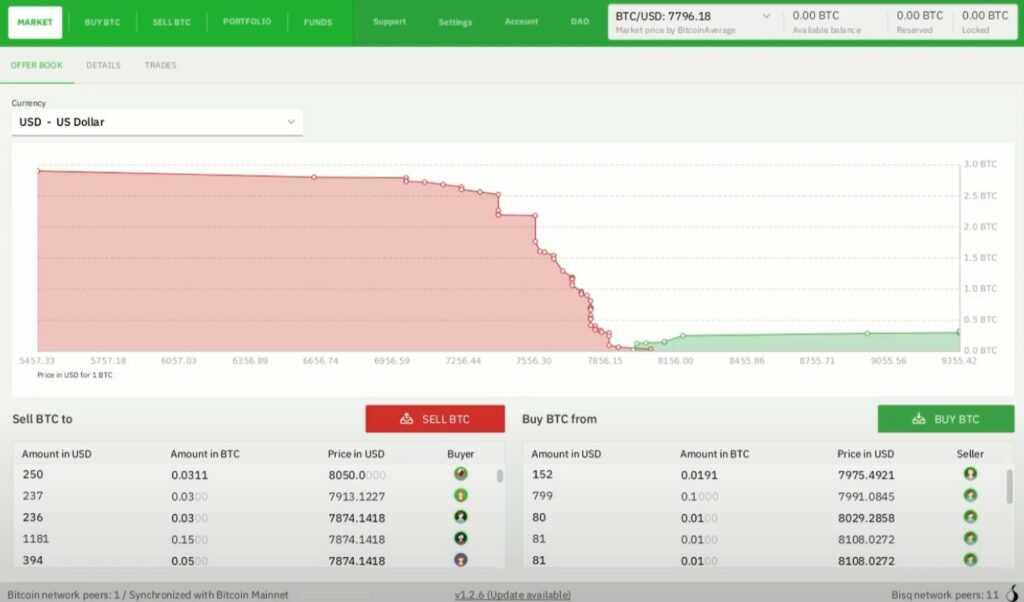
Task: Click the top seller's avatar icon
Action: pos(969,475)
